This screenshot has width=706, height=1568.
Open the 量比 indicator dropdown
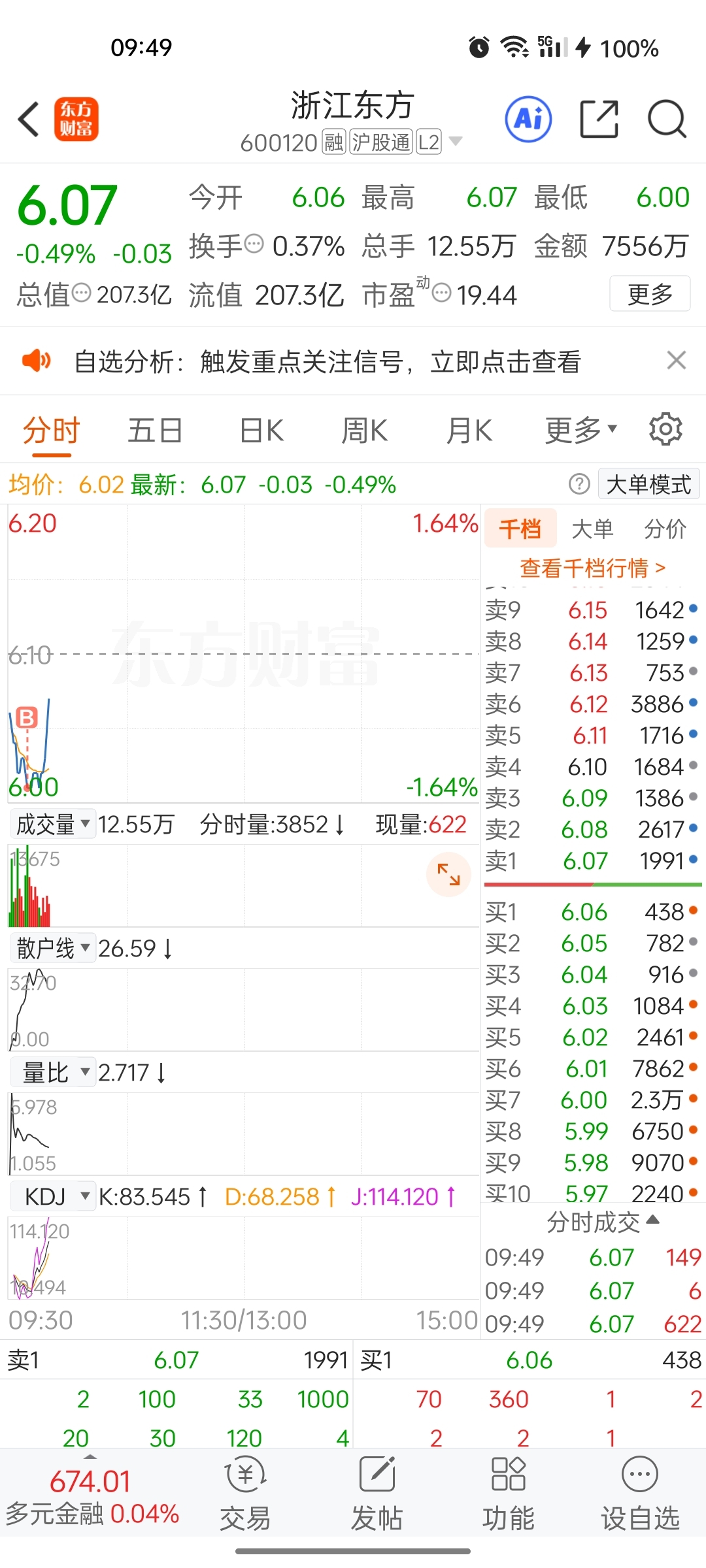52,1072
